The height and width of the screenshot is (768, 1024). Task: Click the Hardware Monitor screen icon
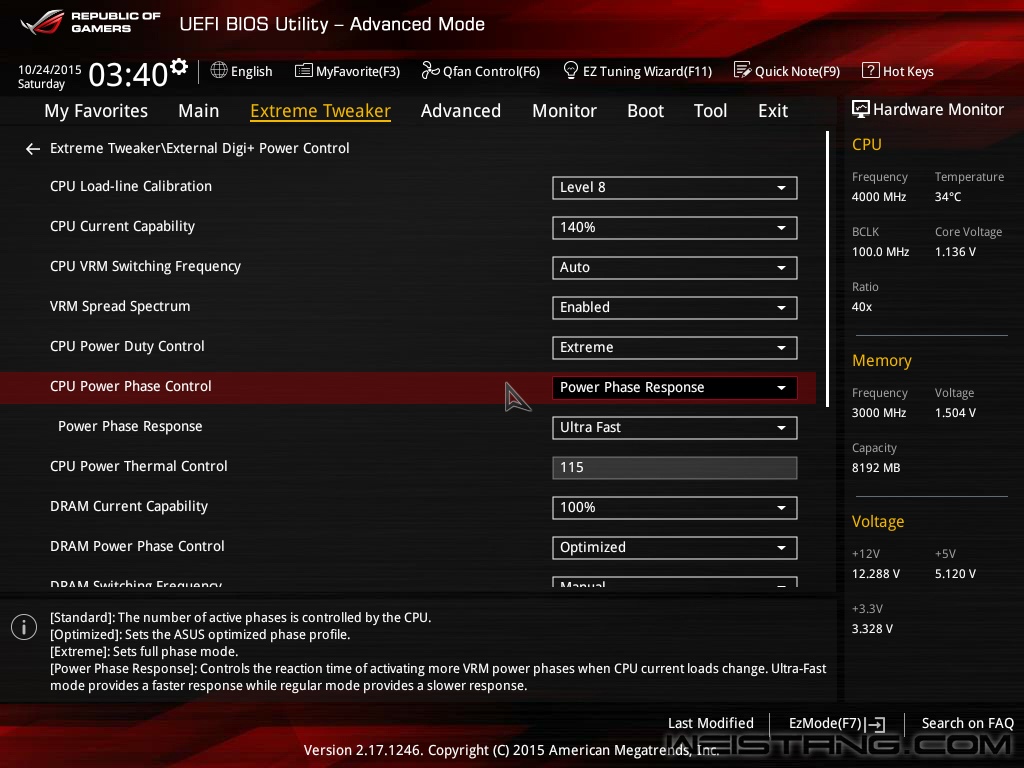pyautogui.click(x=861, y=109)
